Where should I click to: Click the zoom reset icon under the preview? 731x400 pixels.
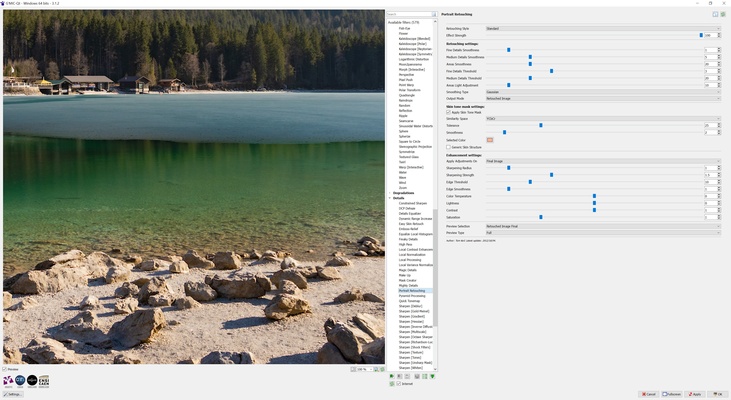(x=382, y=369)
